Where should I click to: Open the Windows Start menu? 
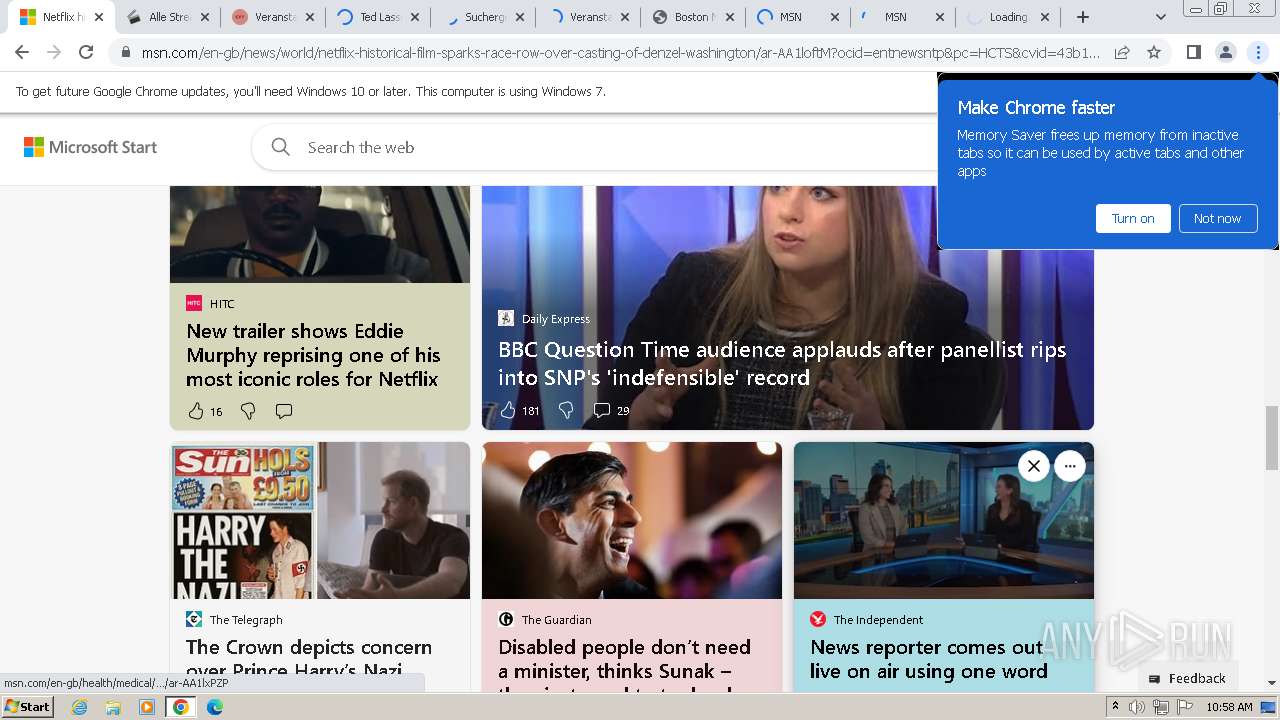(28, 706)
